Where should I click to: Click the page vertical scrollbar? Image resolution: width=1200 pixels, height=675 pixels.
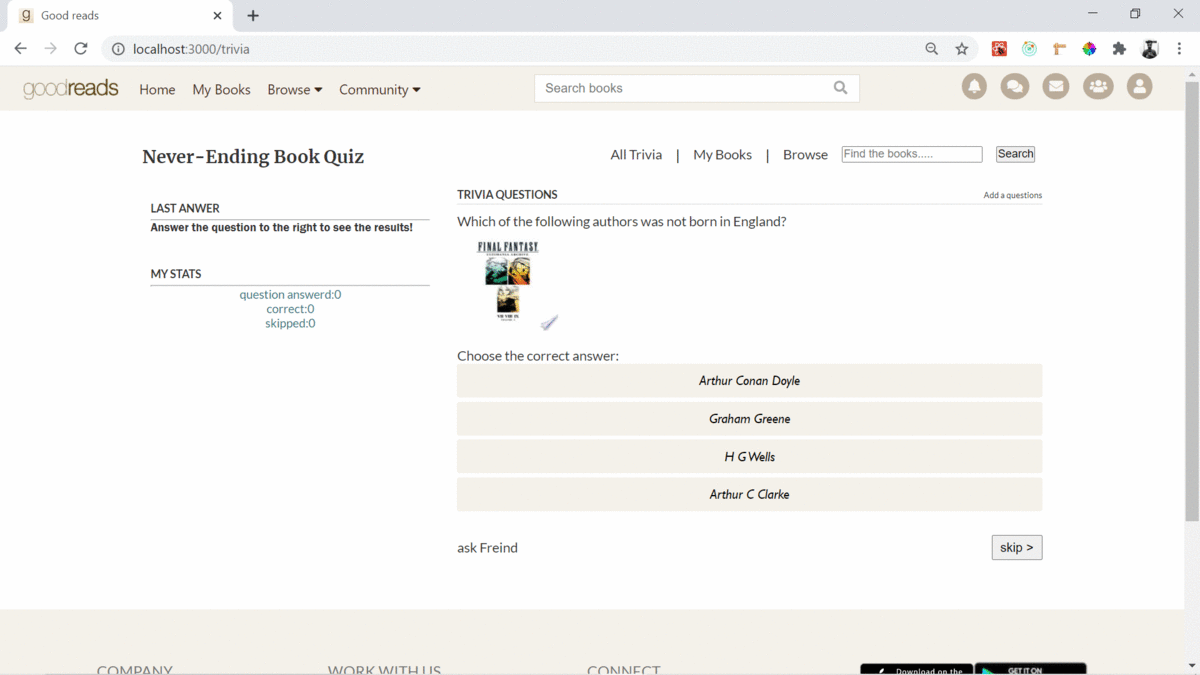point(1191,300)
